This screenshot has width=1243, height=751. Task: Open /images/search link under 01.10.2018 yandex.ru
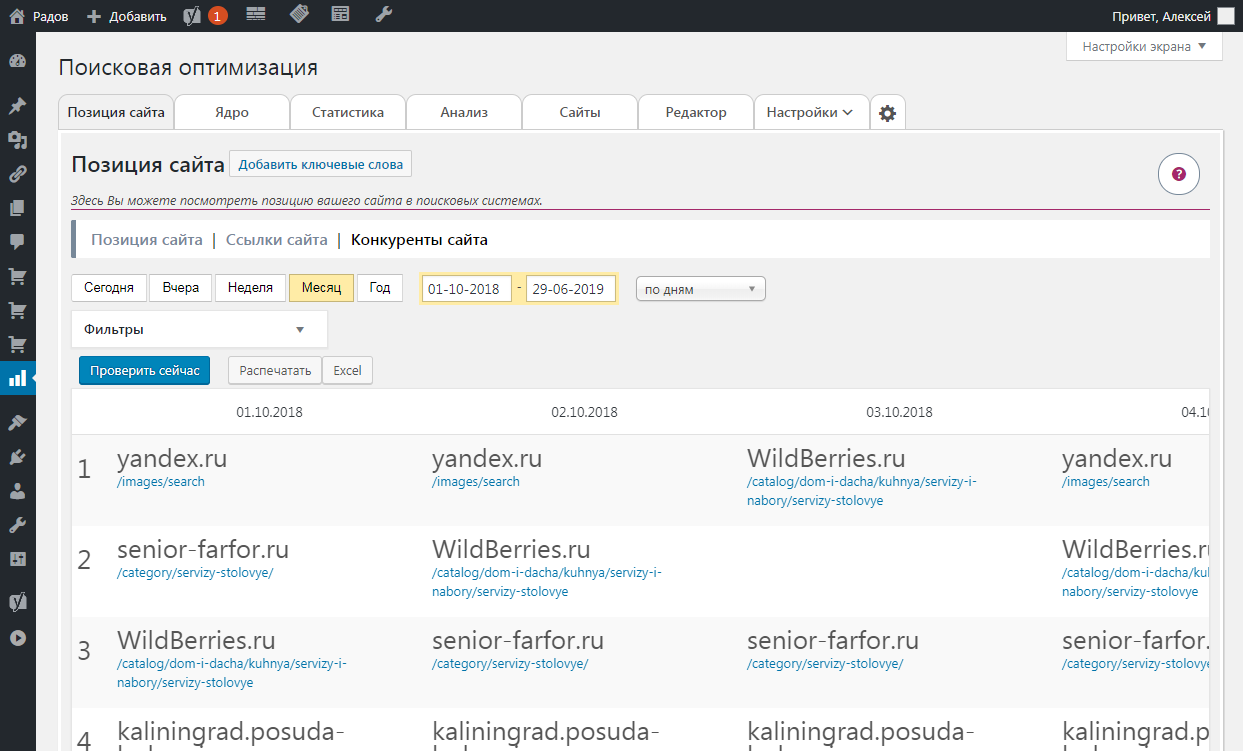click(161, 482)
